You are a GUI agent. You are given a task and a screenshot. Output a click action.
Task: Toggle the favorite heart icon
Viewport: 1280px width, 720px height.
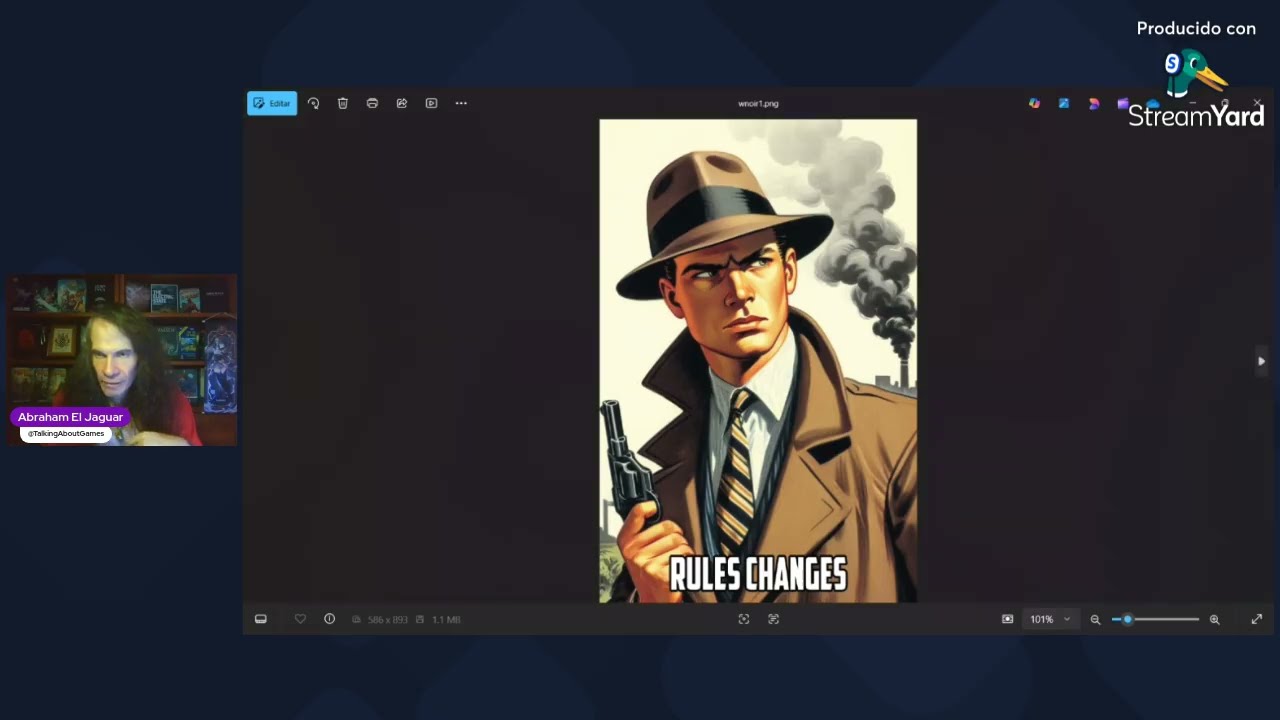(x=300, y=619)
